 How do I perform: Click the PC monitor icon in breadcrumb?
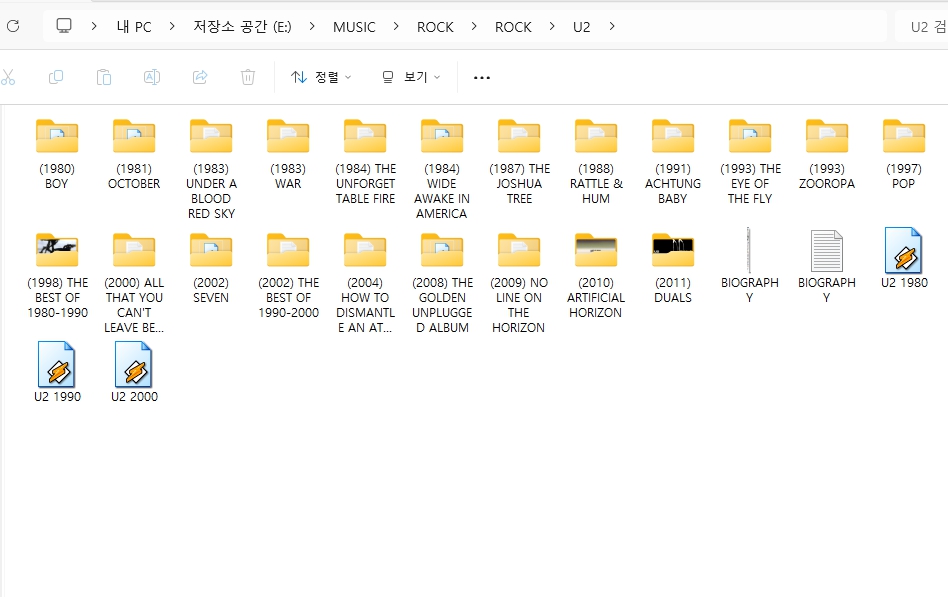[x=64, y=27]
